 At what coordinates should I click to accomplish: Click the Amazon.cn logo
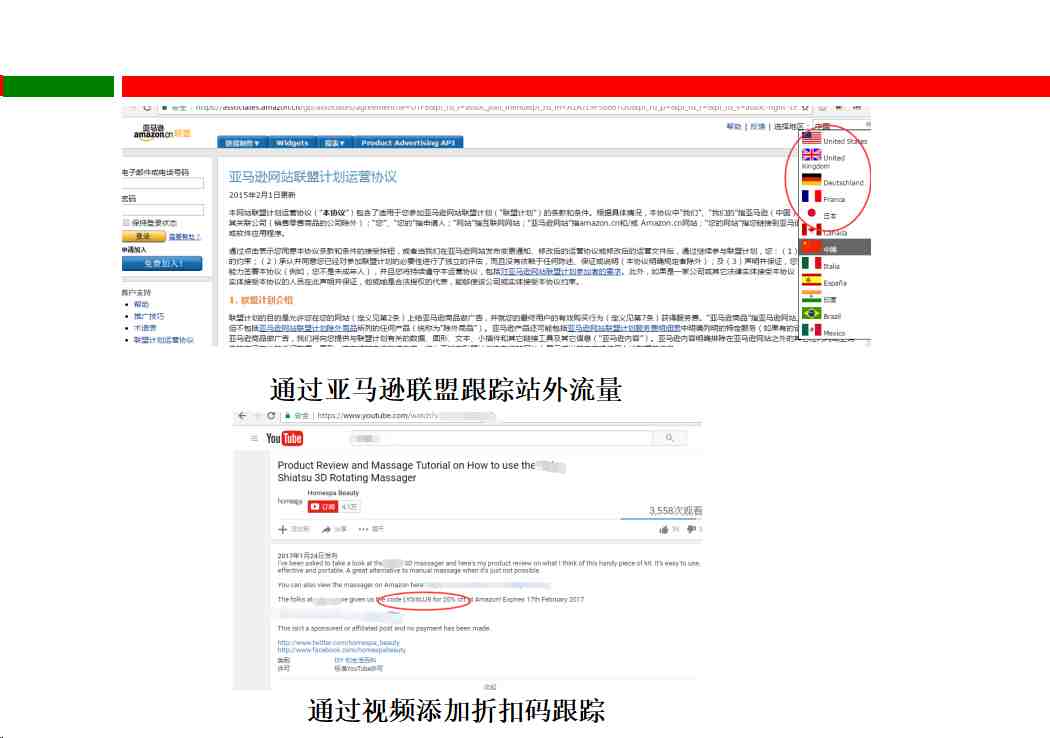click(162, 131)
